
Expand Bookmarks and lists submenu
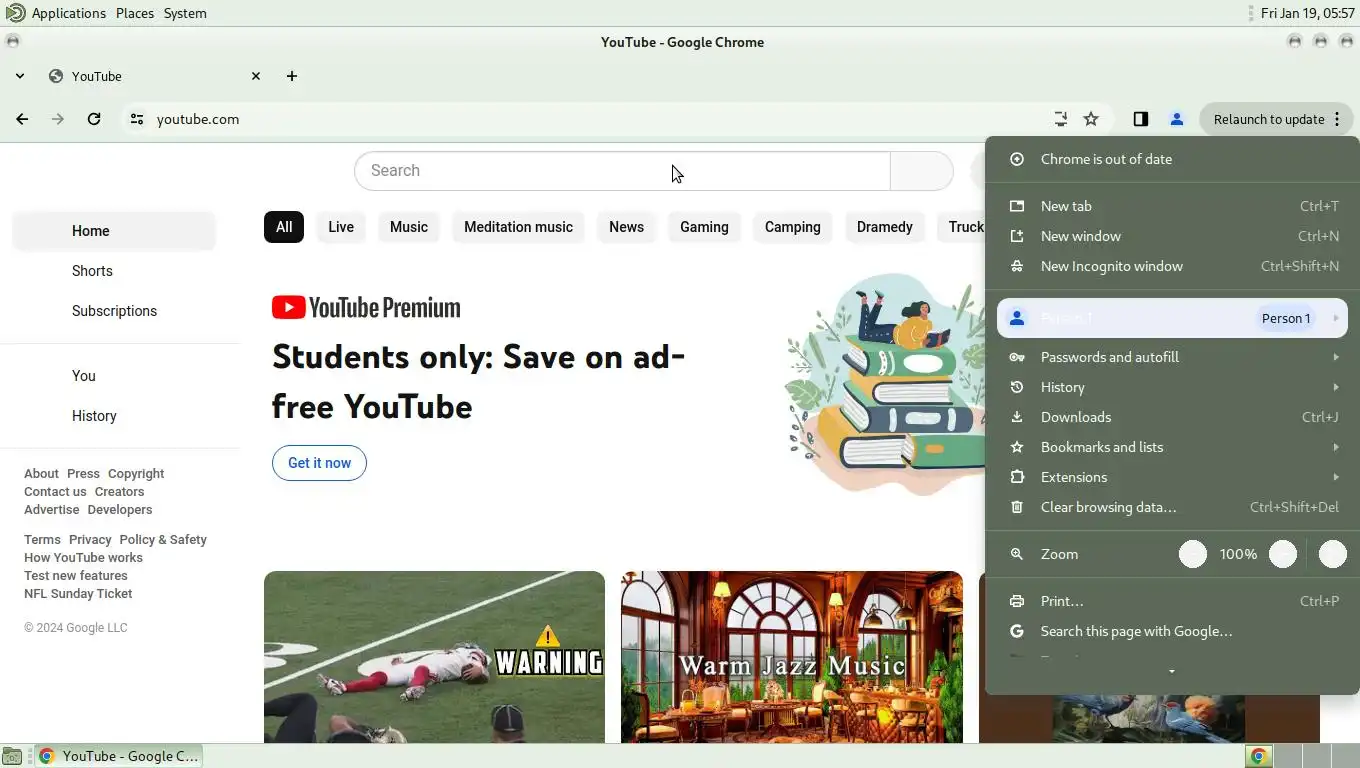1172,447
